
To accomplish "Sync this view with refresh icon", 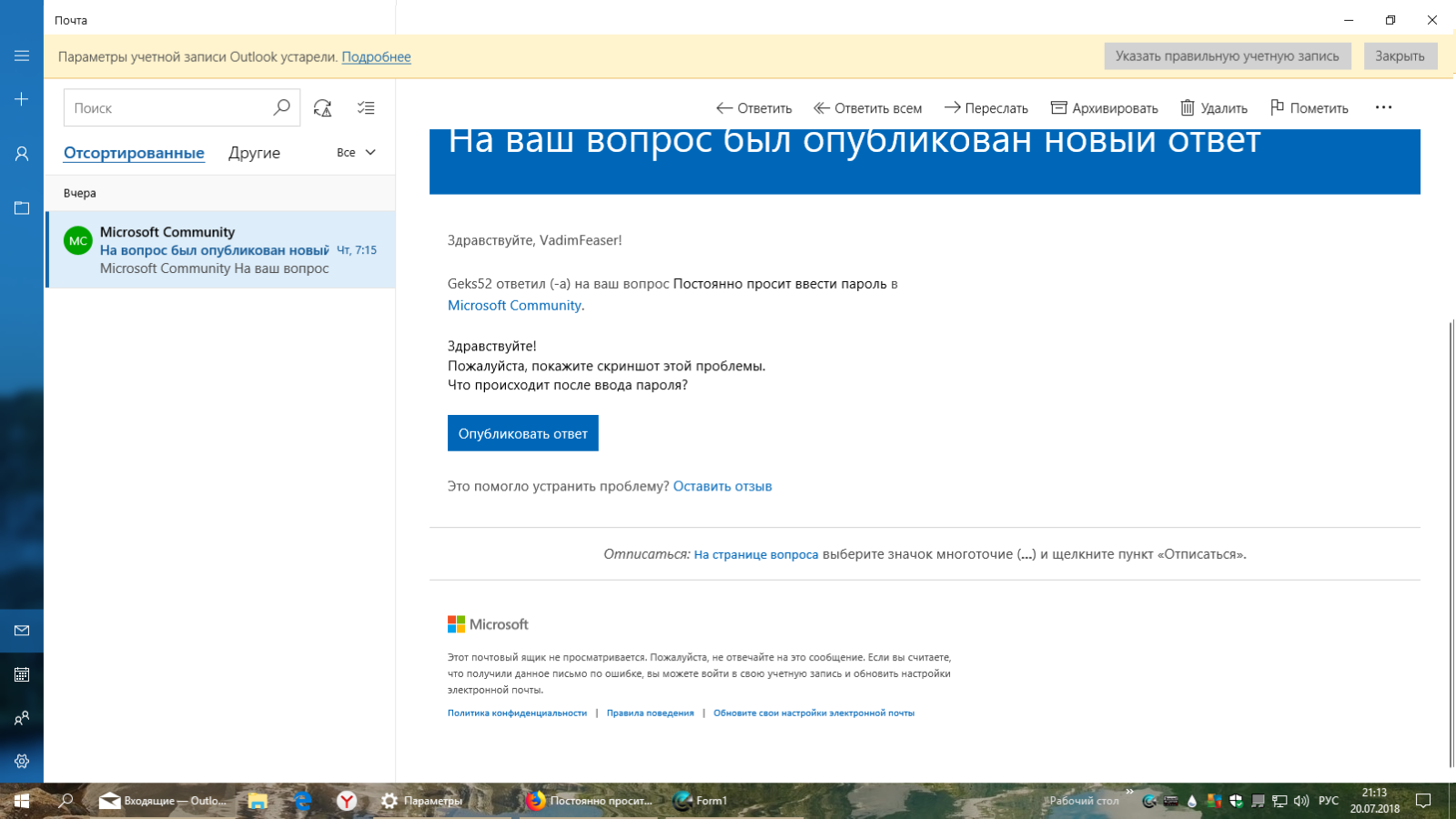I will point(322,108).
